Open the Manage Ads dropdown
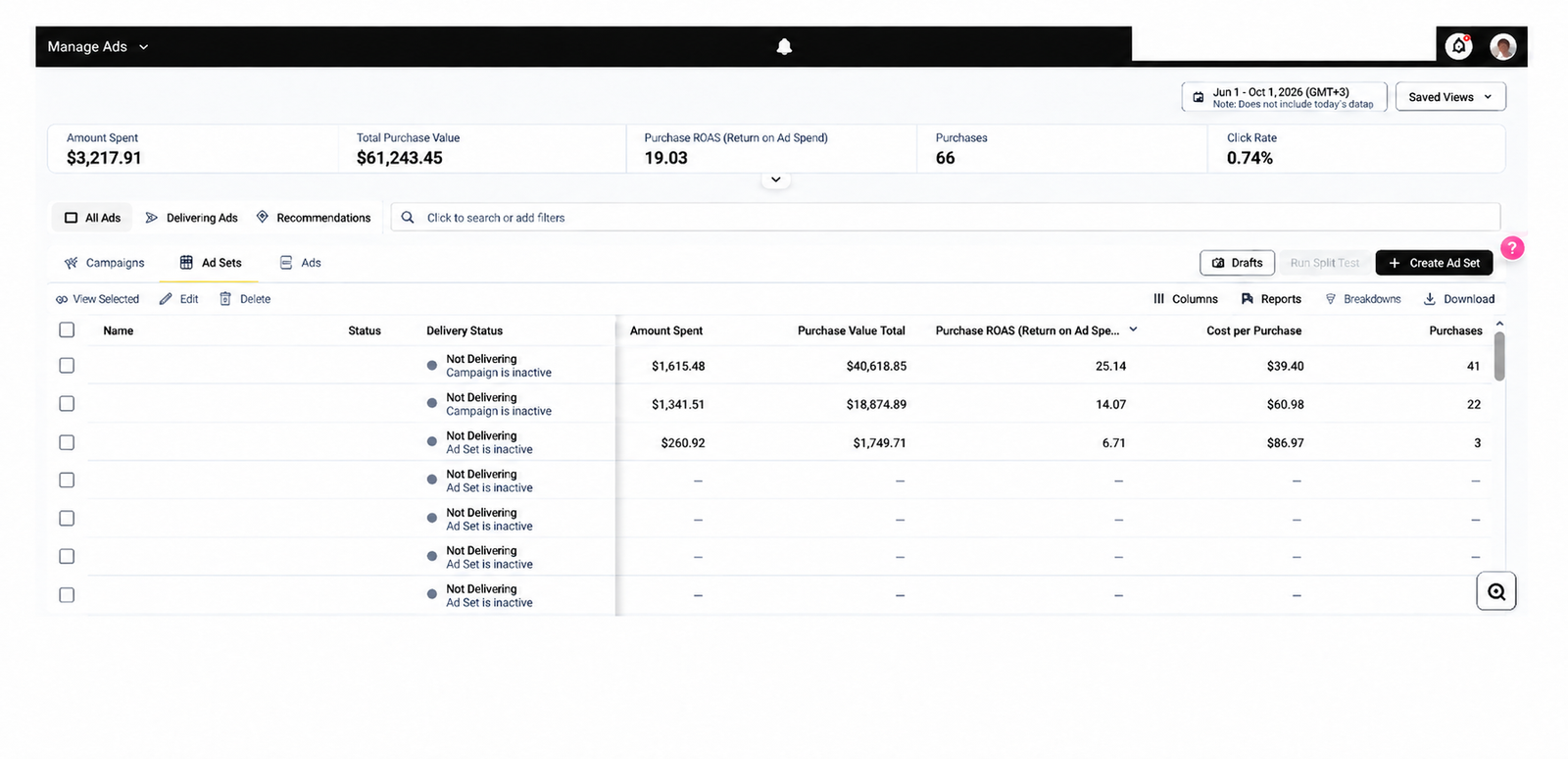This screenshot has height=759, width=1568. (98, 46)
